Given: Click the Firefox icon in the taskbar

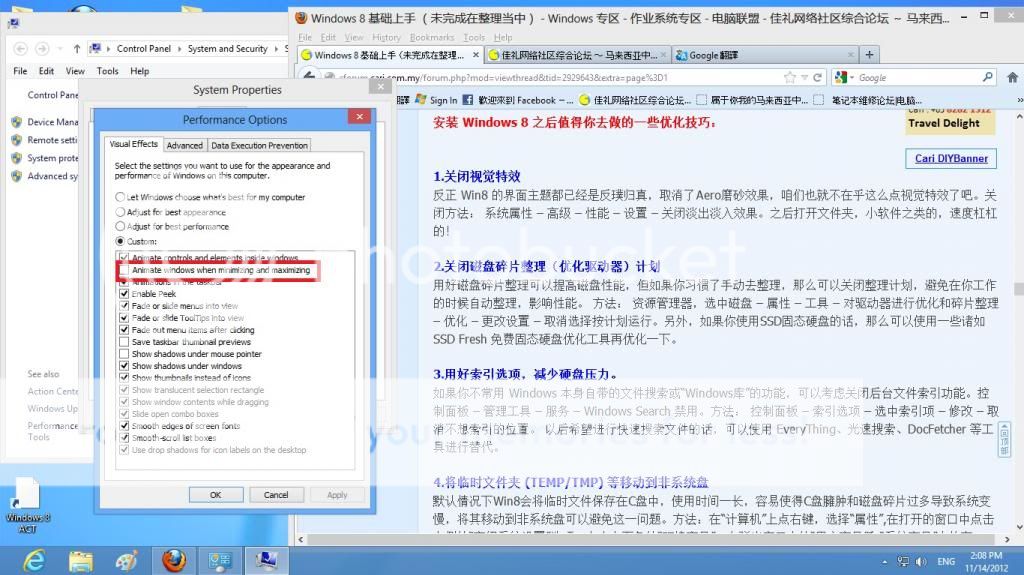Looking at the screenshot, I should [x=174, y=556].
